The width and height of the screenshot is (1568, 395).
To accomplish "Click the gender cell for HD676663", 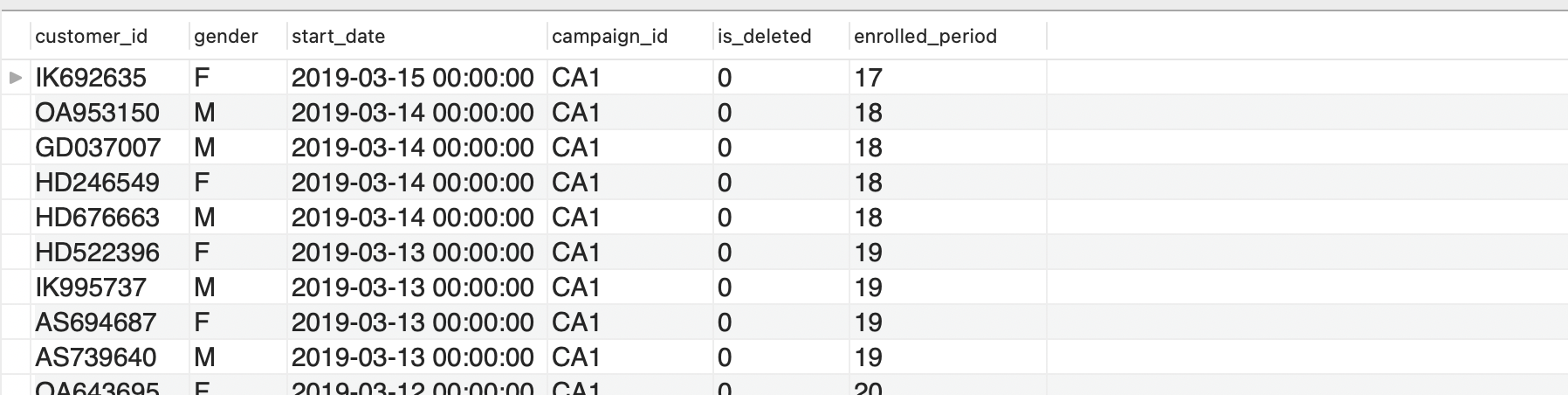I will tap(237, 218).
